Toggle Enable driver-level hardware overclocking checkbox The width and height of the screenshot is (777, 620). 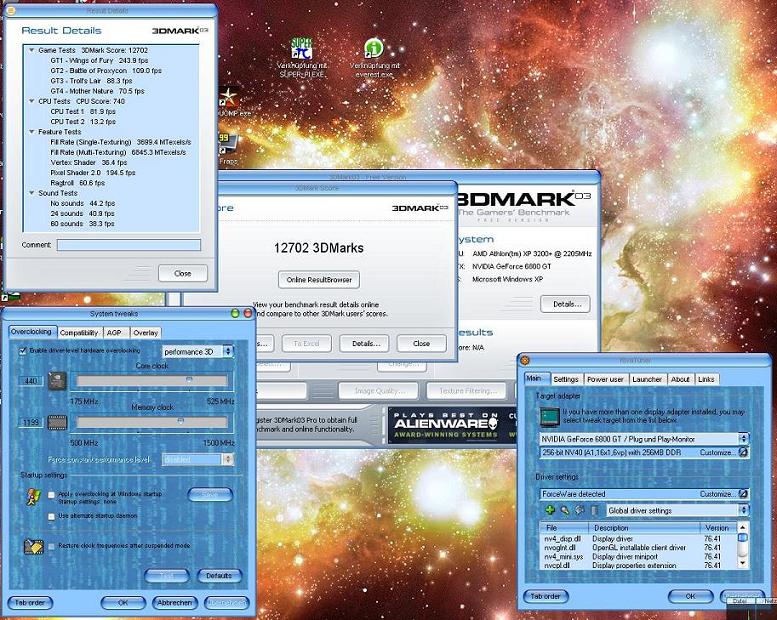pyautogui.click(x=23, y=351)
